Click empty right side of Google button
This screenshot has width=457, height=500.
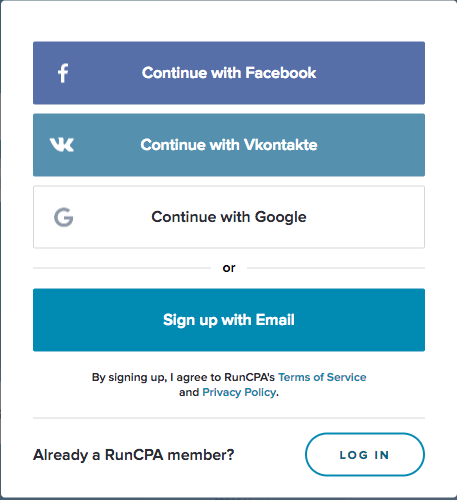click(x=367, y=217)
